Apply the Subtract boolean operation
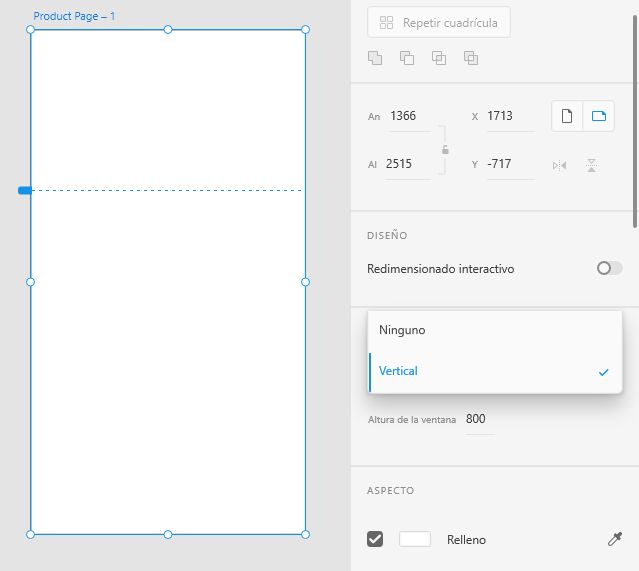 click(407, 58)
